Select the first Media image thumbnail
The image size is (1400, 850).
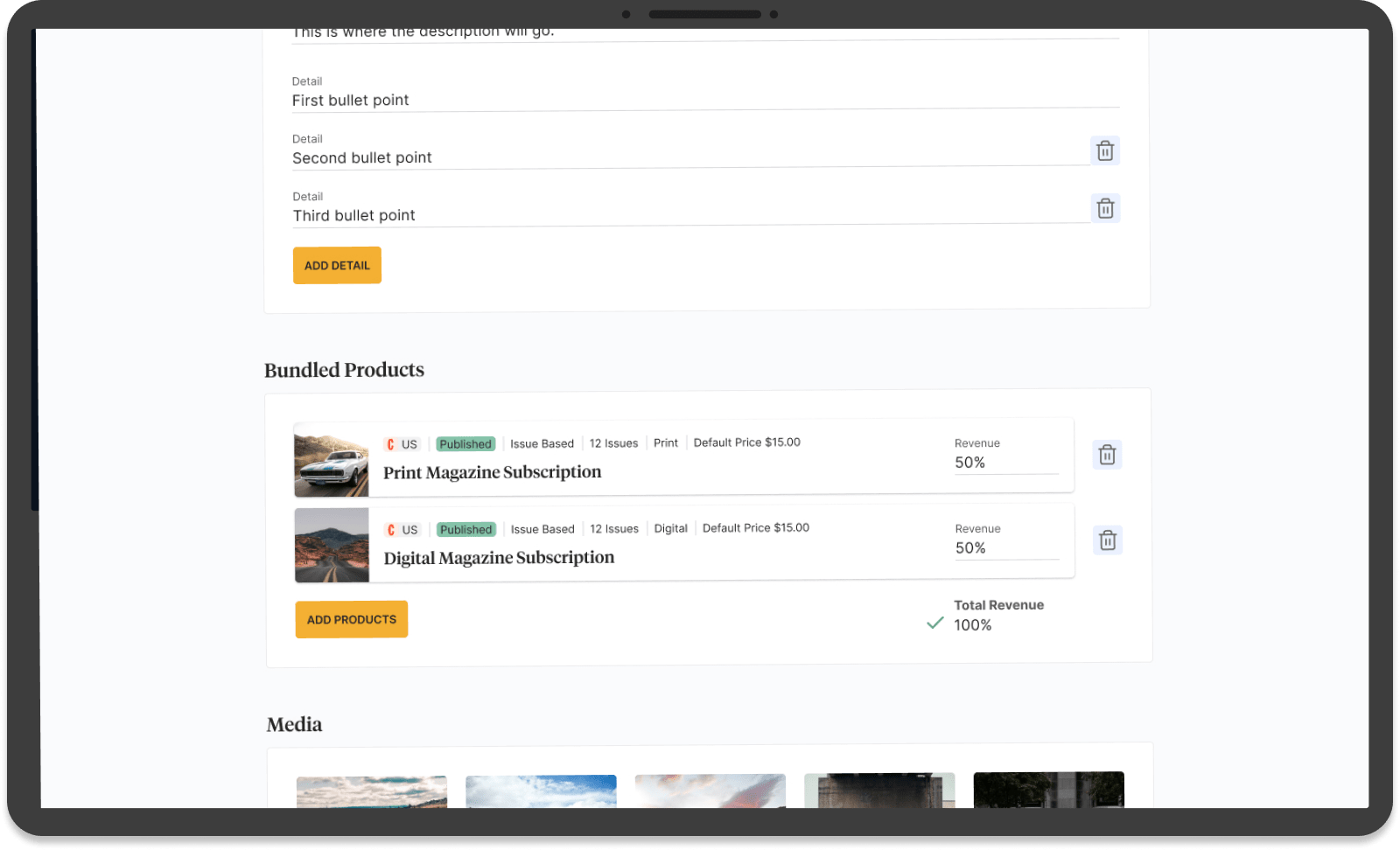[x=372, y=791]
